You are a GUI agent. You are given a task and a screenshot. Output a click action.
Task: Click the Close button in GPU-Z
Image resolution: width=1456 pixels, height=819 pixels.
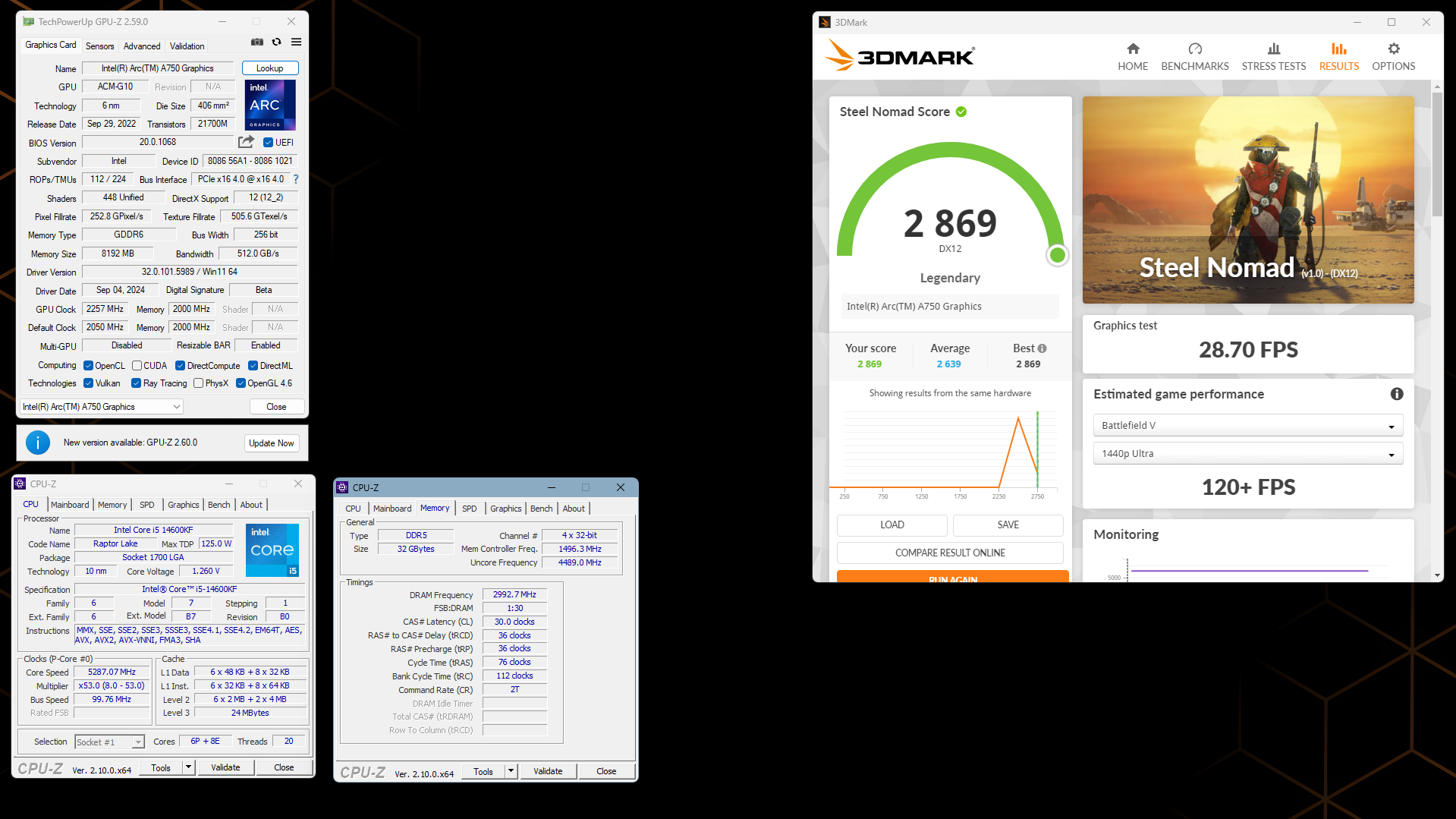coord(277,407)
